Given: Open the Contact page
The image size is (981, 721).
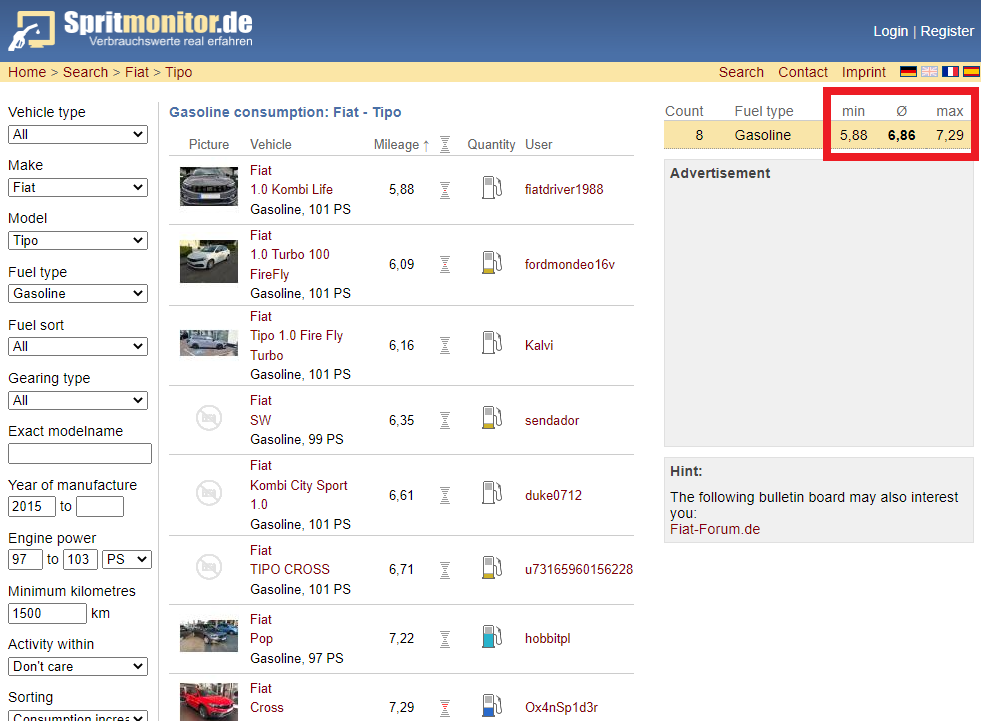Looking at the screenshot, I should tap(803, 72).
